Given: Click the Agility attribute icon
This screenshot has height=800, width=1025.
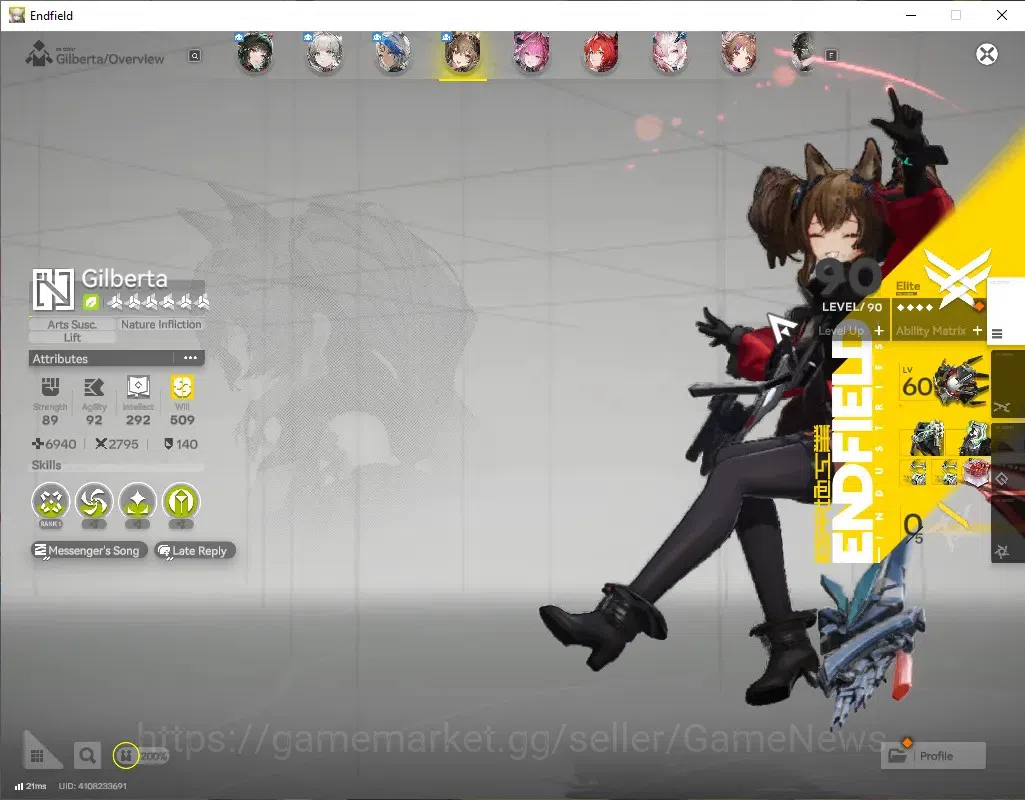Looking at the screenshot, I should (x=93, y=387).
